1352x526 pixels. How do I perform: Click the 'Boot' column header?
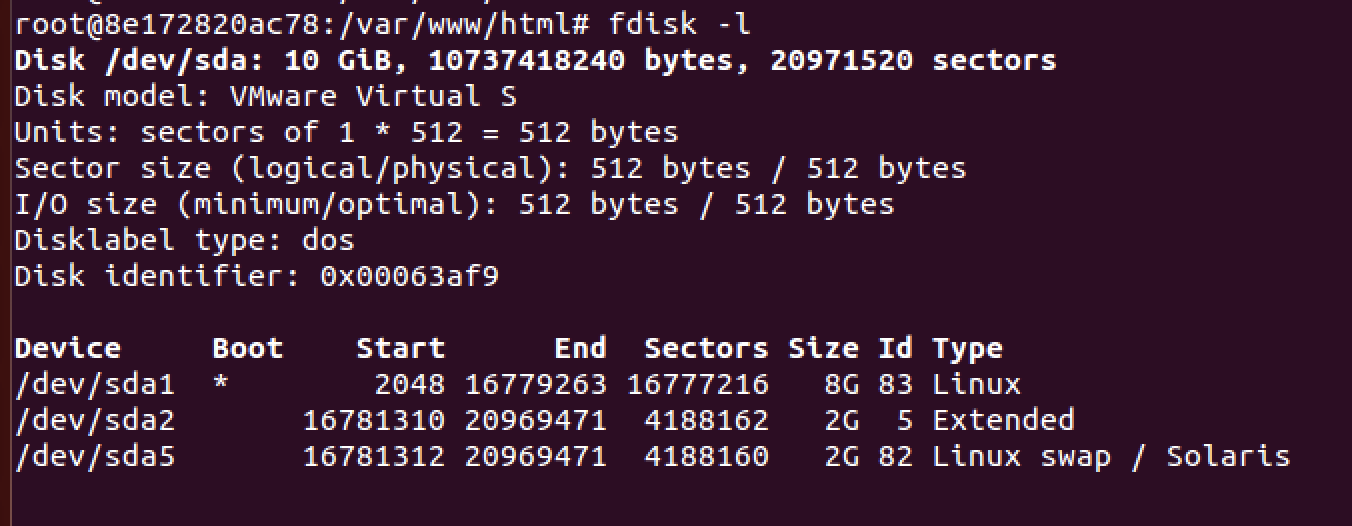pyautogui.click(x=248, y=349)
